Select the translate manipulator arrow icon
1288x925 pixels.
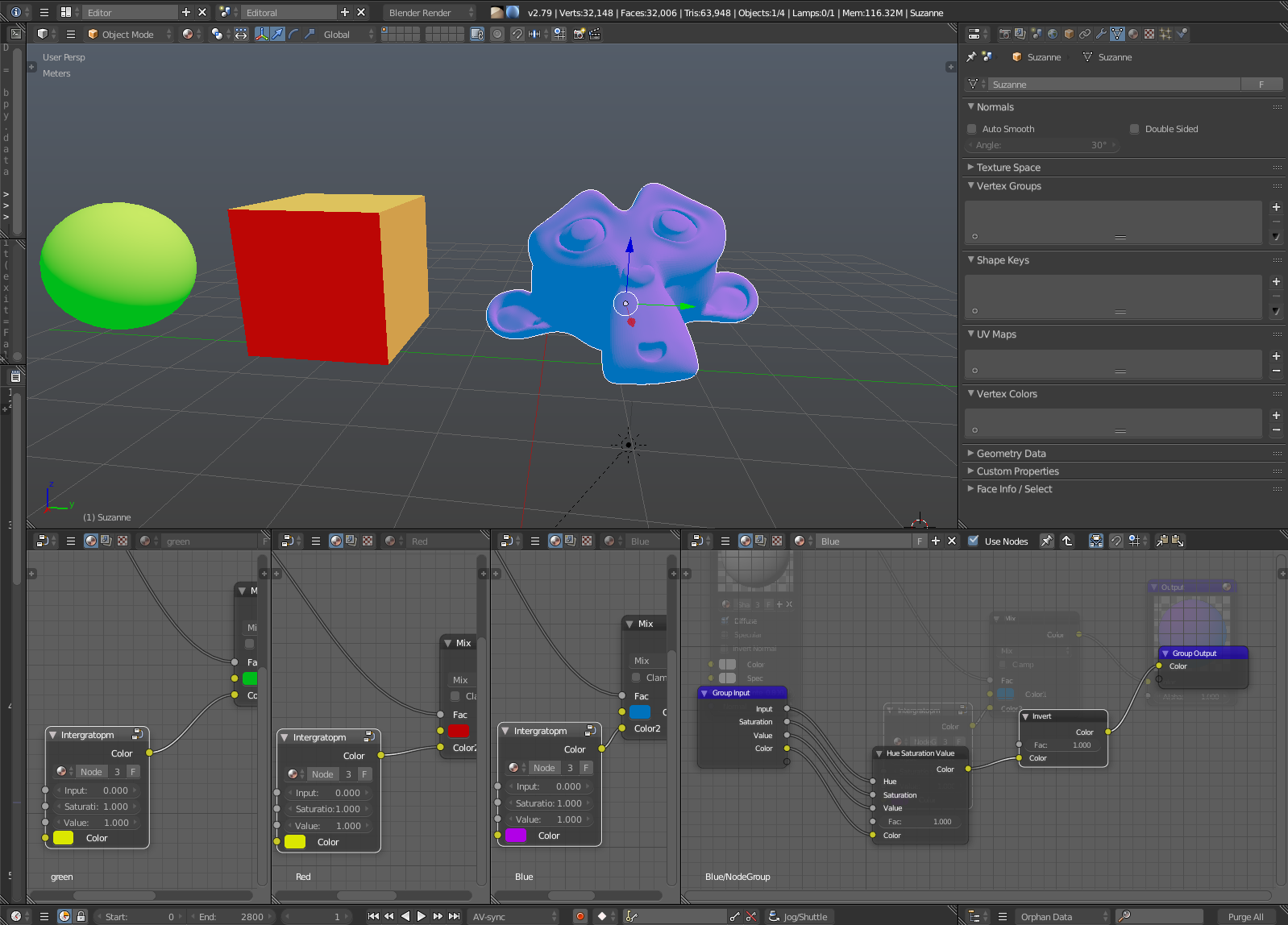277,34
